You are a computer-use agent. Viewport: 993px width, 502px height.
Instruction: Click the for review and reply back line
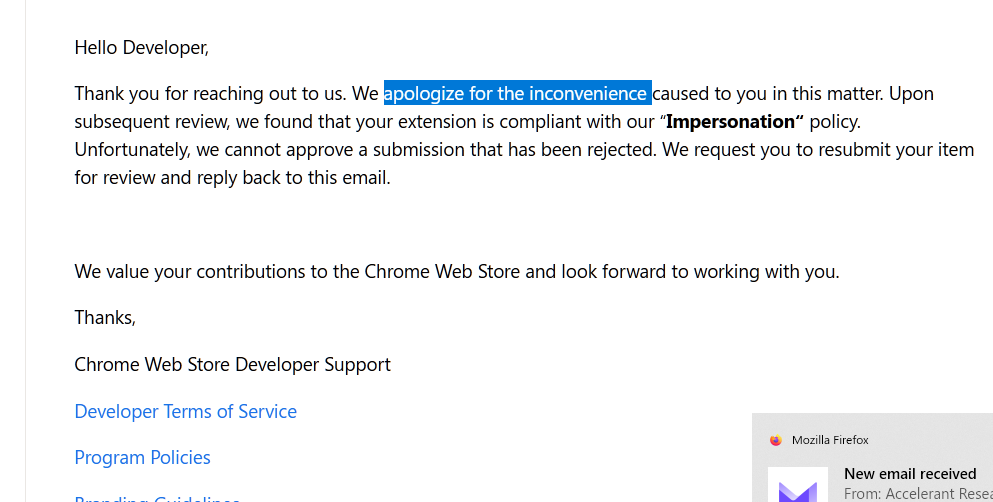point(232,178)
